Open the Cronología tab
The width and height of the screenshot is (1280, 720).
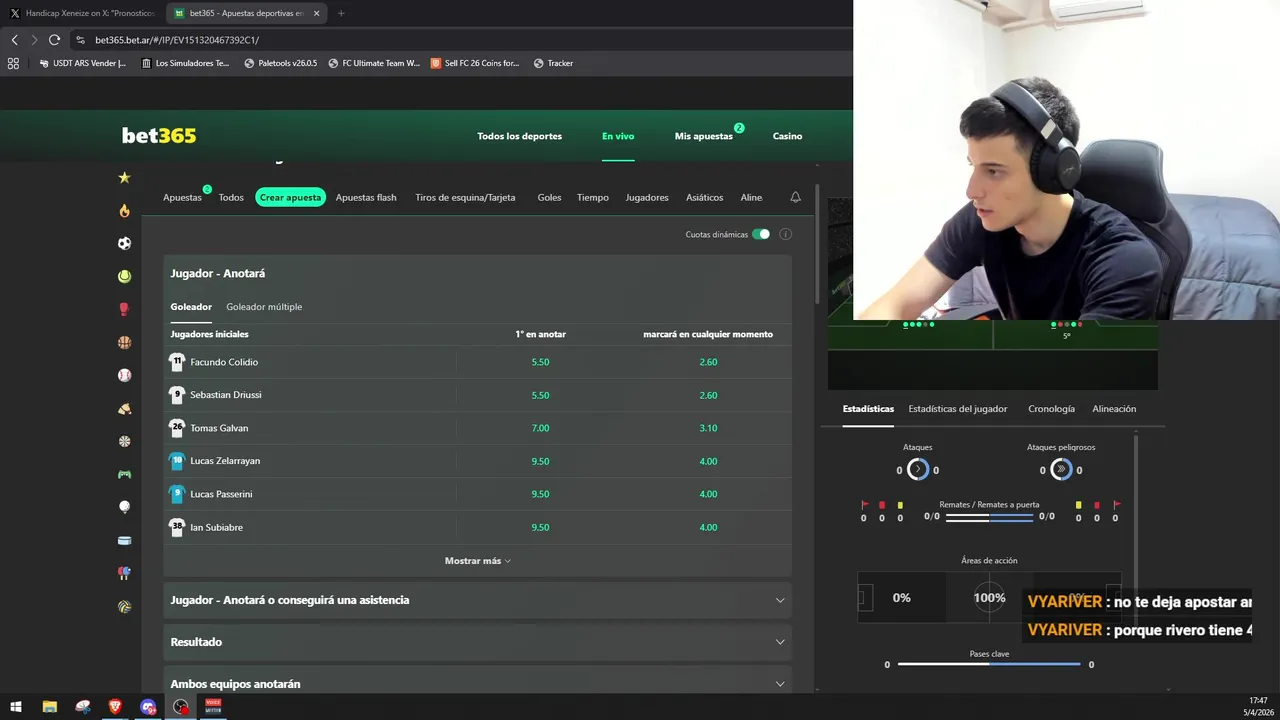(x=1051, y=409)
